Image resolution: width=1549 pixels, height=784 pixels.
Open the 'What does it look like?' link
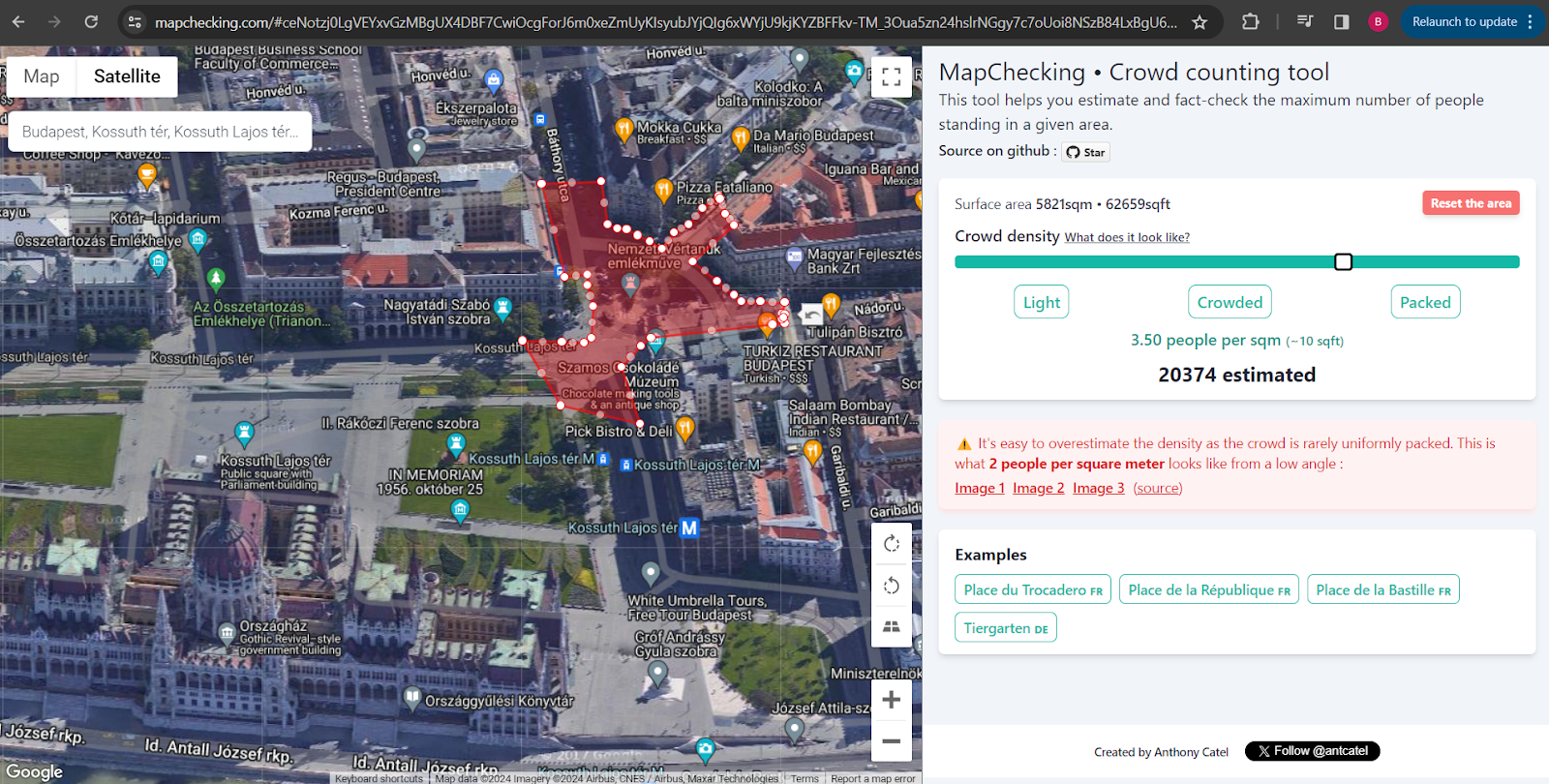(1127, 237)
